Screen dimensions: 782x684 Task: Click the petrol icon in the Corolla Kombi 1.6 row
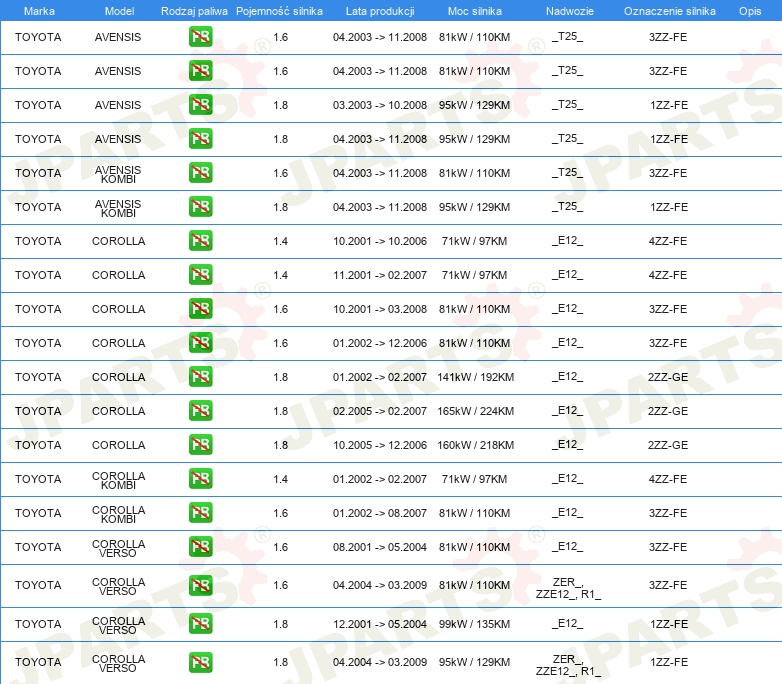tap(200, 512)
